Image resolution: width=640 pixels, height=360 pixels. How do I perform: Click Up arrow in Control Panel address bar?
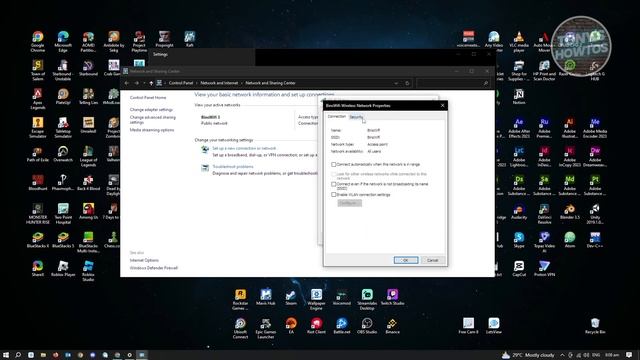[x=151, y=83]
